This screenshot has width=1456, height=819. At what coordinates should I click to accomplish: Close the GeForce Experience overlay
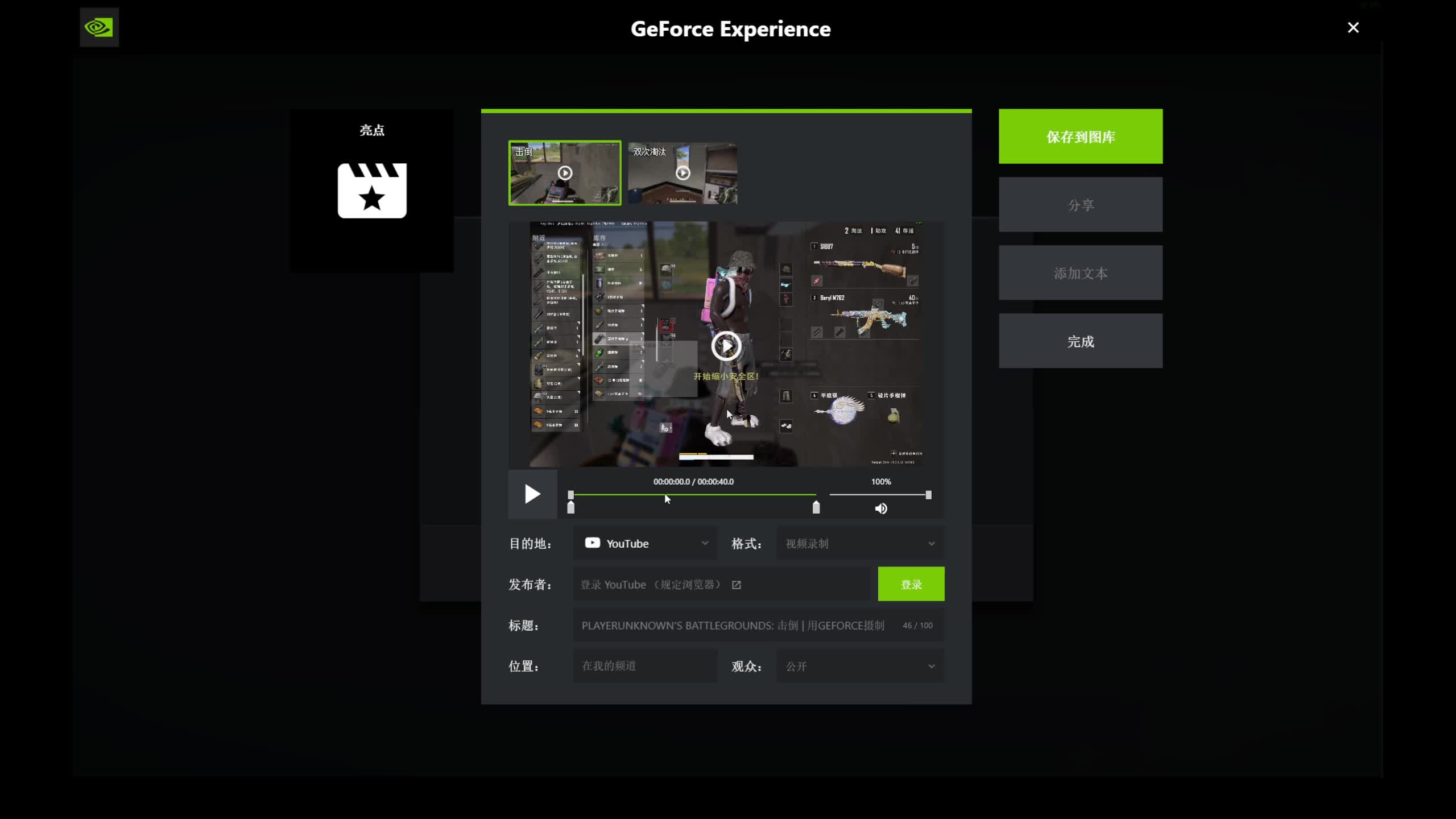[x=1353, y=27]
